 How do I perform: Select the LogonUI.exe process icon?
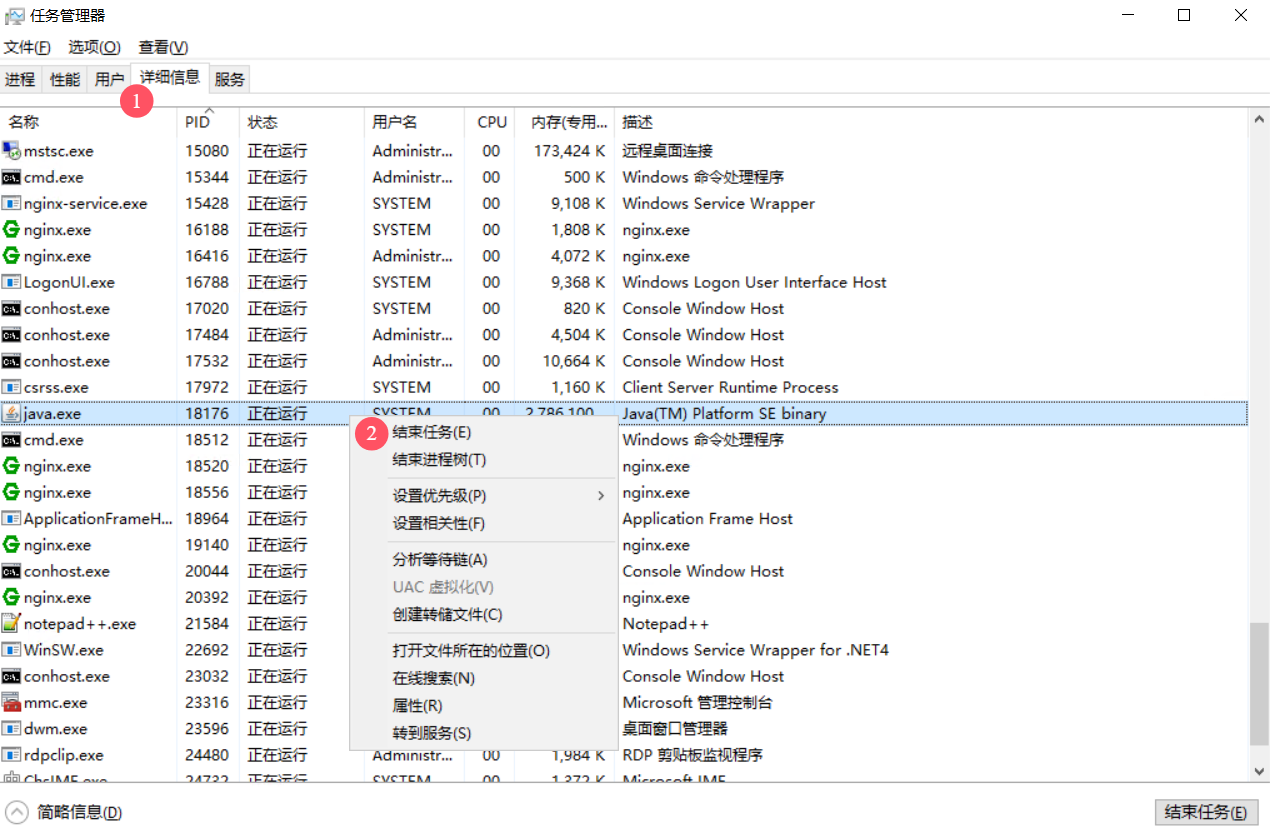coord(11,282)
